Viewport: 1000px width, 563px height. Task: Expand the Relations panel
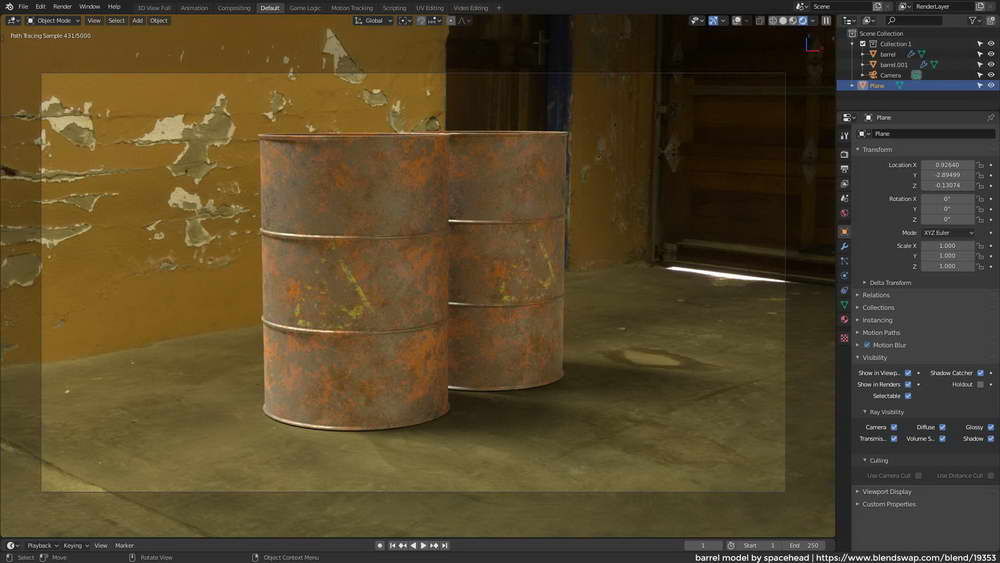coord(876,295)
